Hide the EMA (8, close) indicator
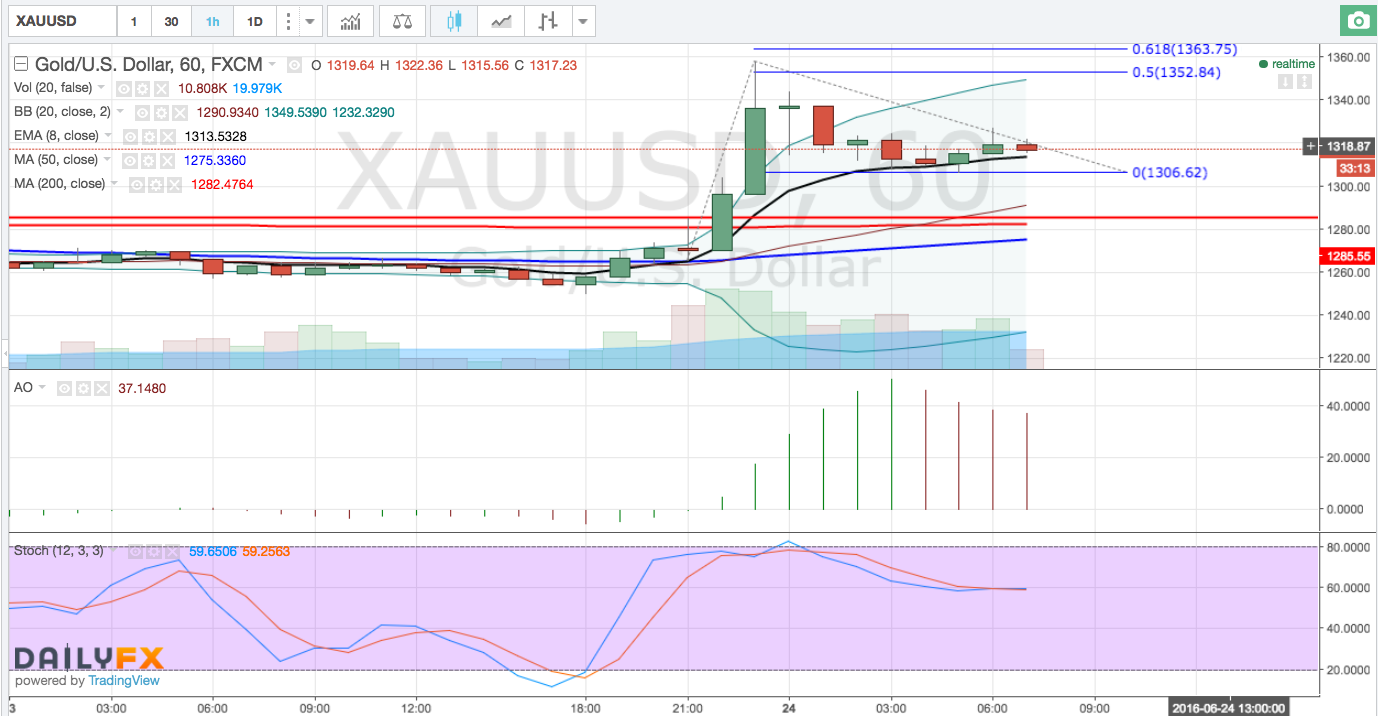Image resolution: width=1378 pixels, height=716 pixels. [130, 136]
